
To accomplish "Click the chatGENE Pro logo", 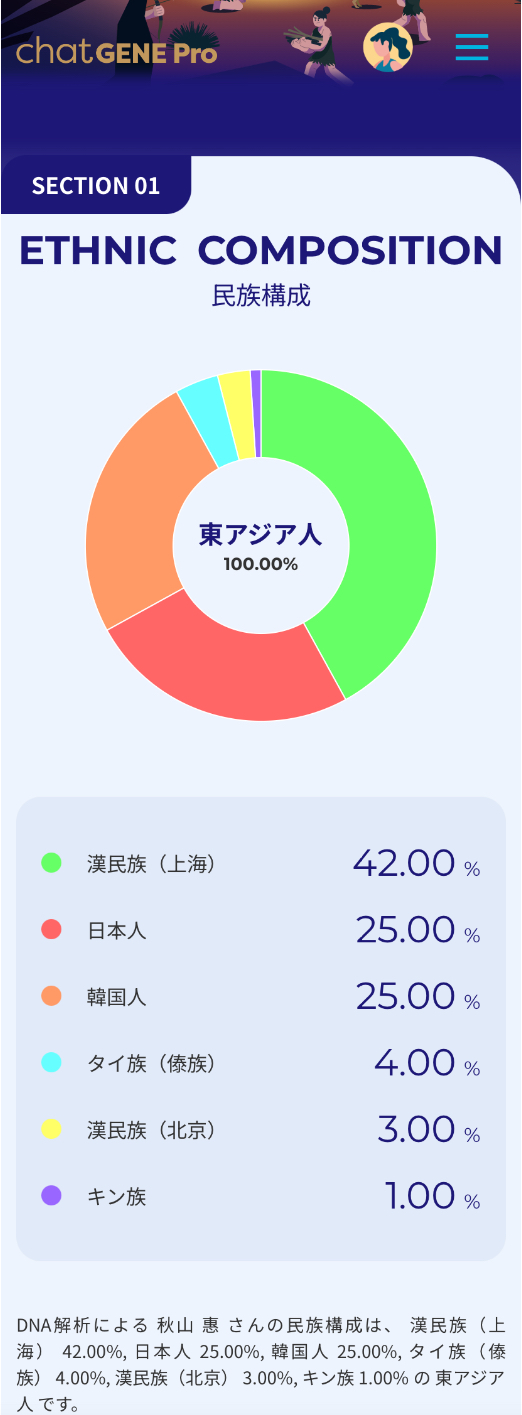I will coord(116,51).
